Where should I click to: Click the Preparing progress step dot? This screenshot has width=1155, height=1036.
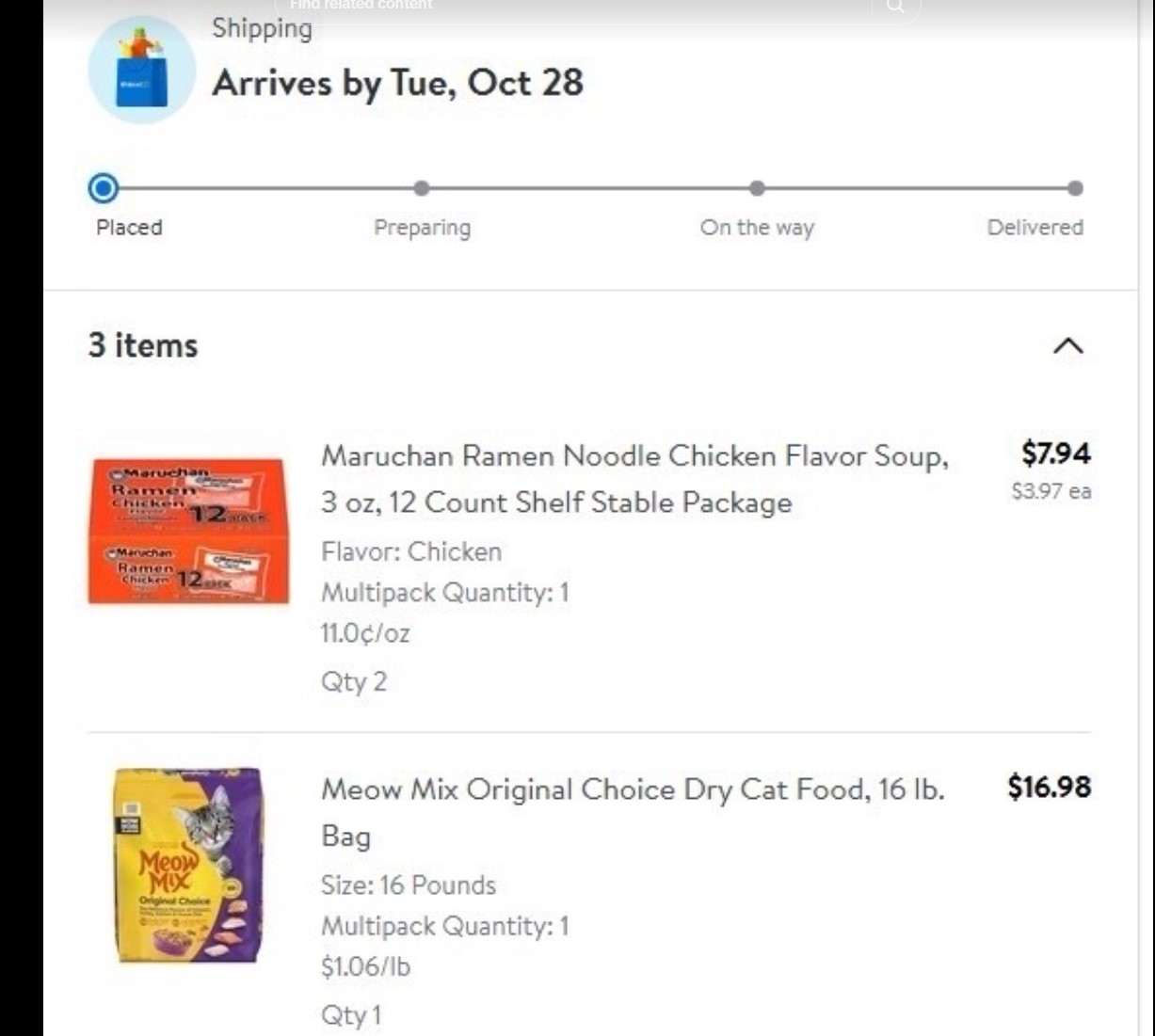coord(422,188)
